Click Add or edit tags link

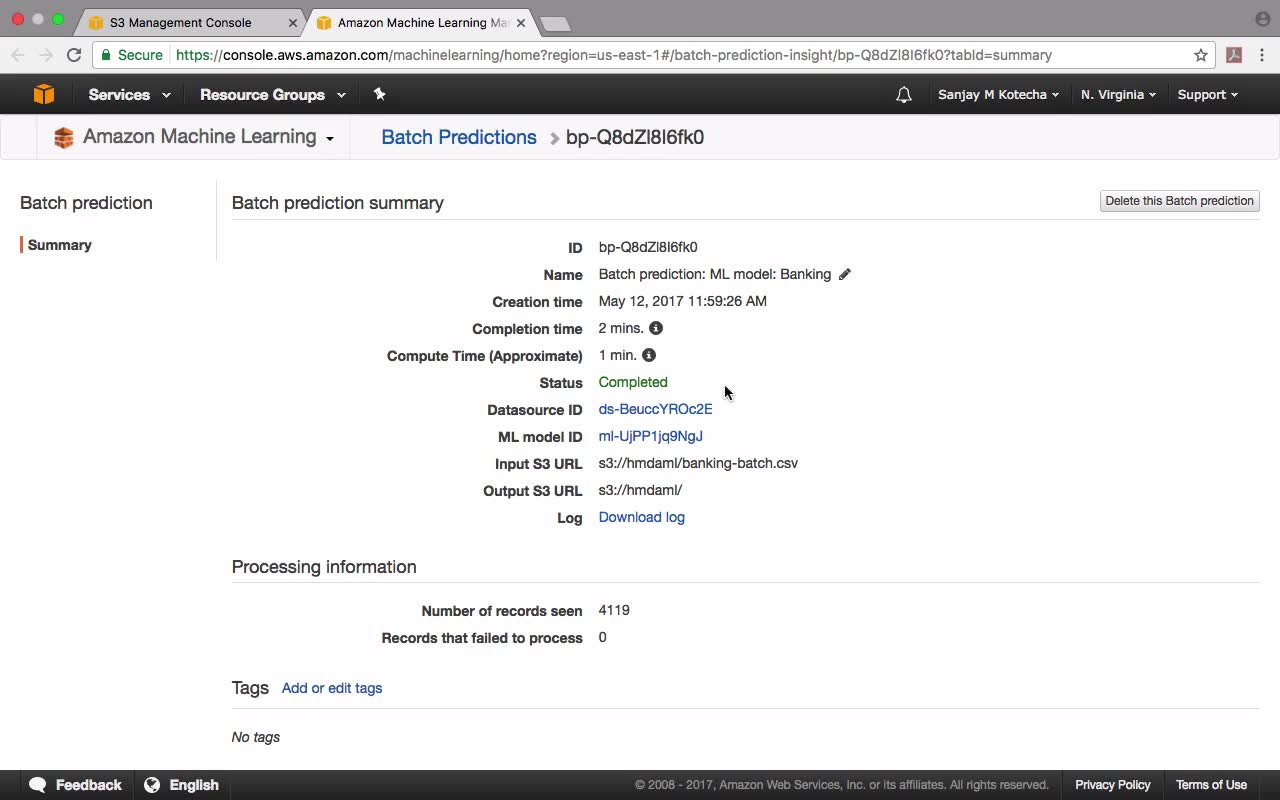tap(332, 688)
